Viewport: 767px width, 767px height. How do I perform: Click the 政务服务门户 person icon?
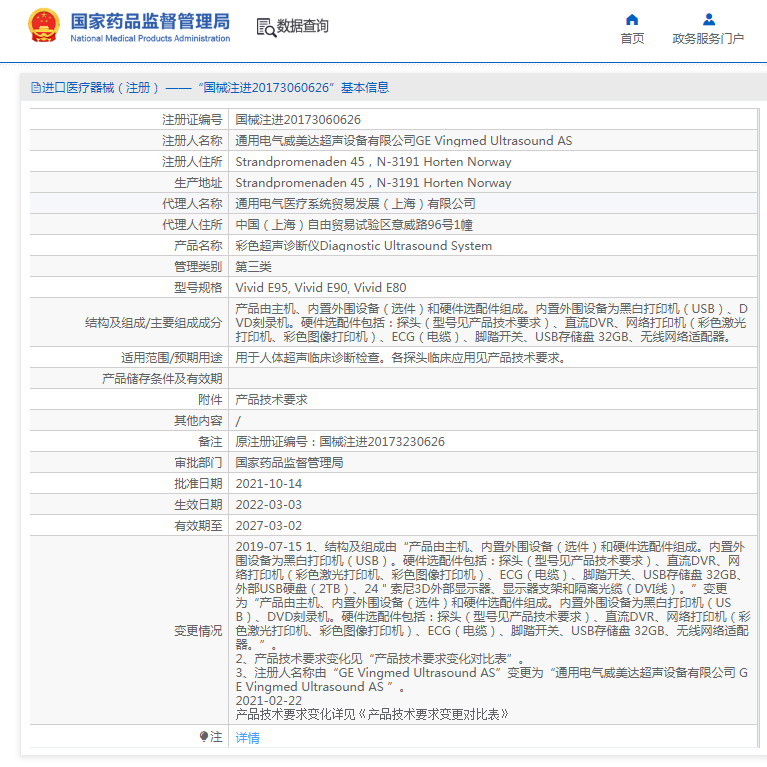[x=708, y=19]
